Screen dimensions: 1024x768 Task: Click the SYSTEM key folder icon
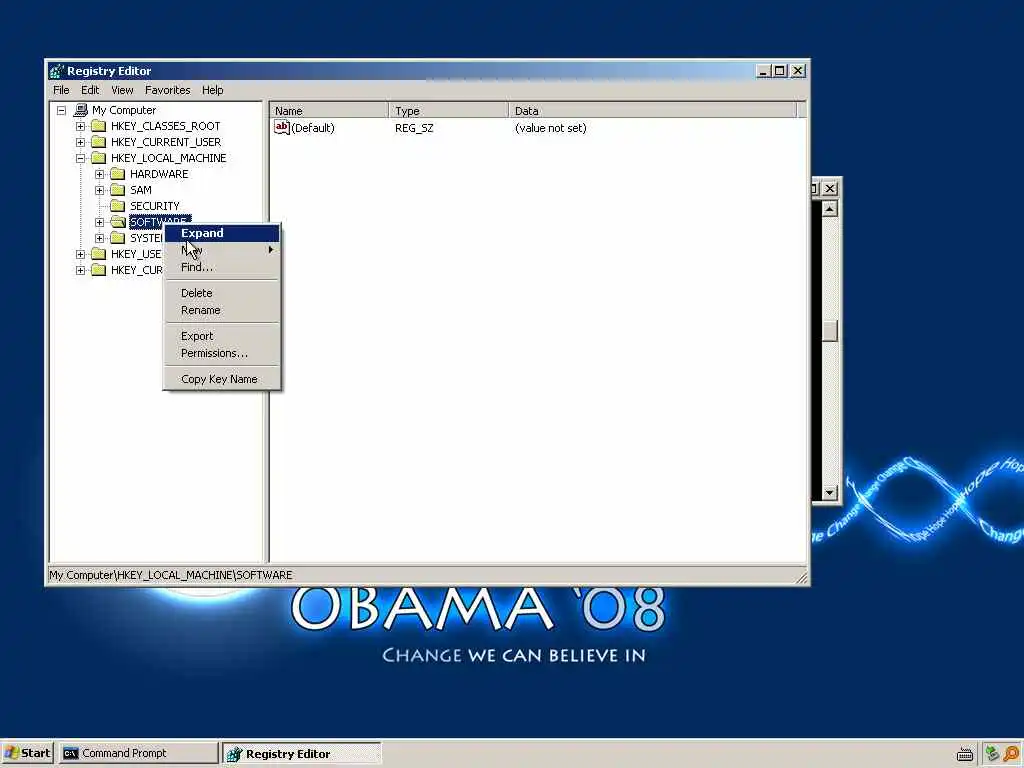pyautogui.click(x=118, y=238)
